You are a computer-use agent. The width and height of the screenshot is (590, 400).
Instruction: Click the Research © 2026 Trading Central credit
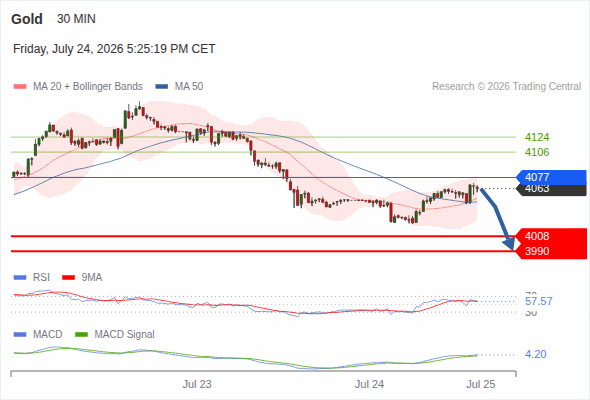click(506, 87)
